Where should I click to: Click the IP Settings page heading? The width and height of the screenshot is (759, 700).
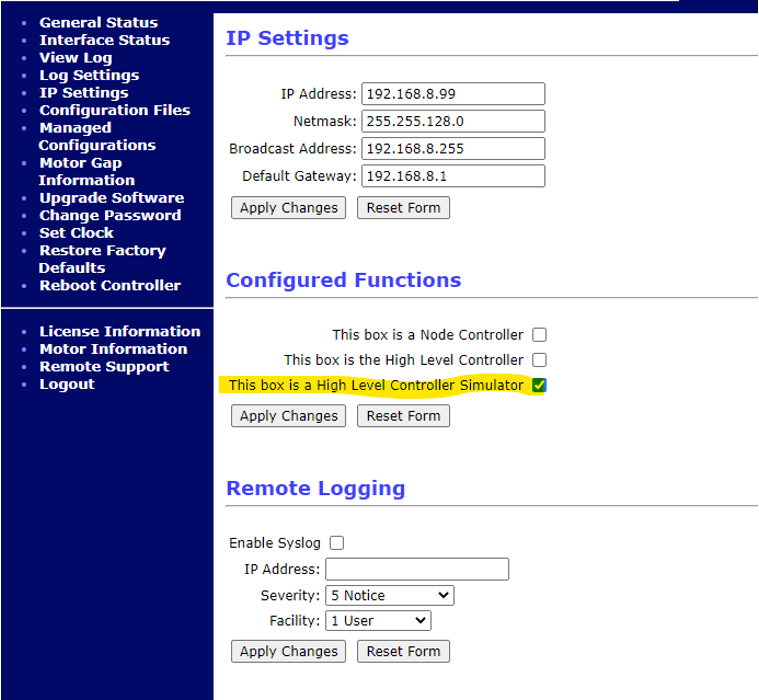click(288, 38)
